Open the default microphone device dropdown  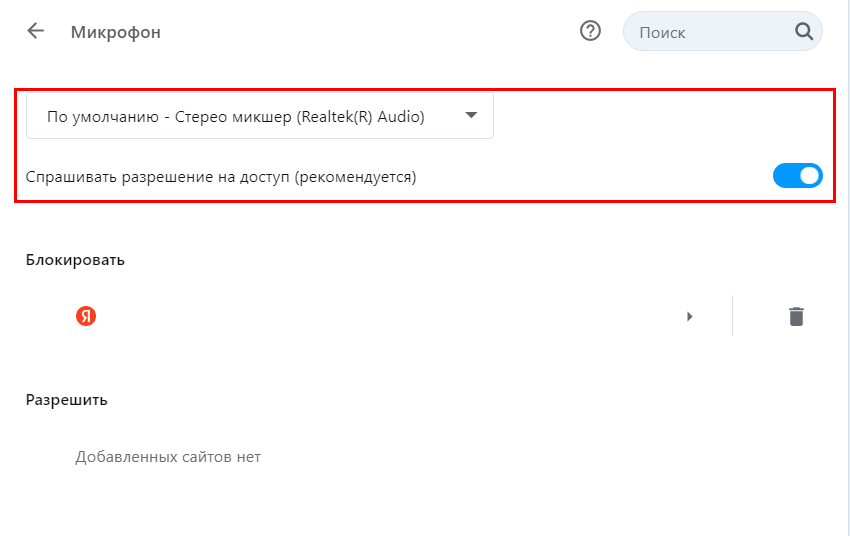click(259, 117)
